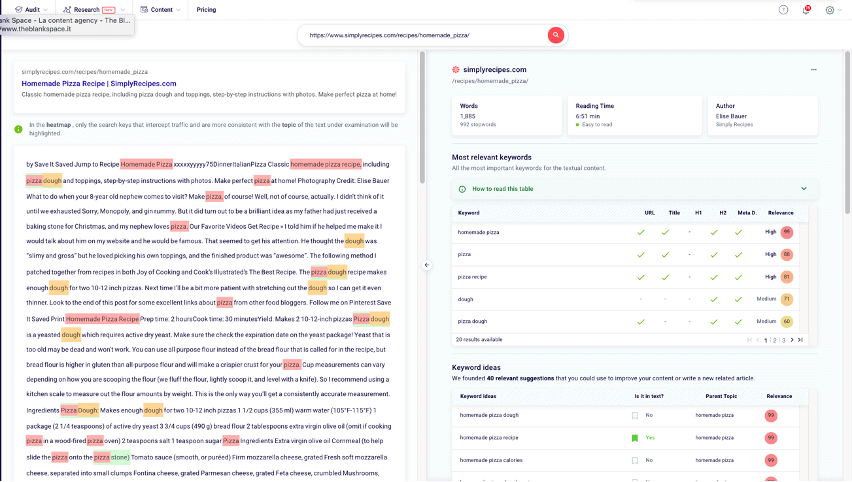Select page 1 of keyword results
The height and width of the screenshot is (482, 852).
tap(766, 340)
